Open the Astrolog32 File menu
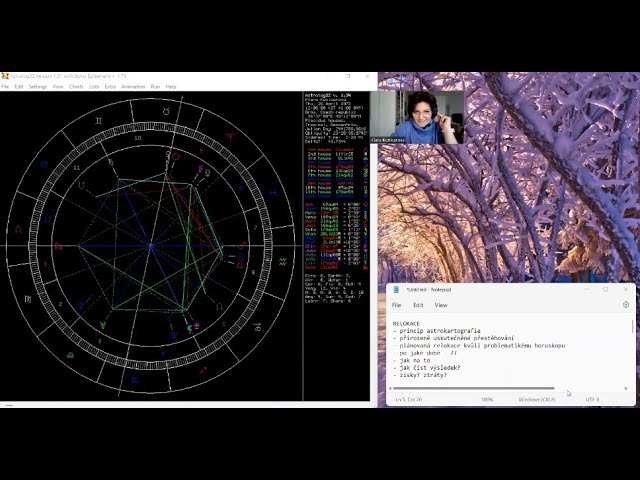 [5, 87]
